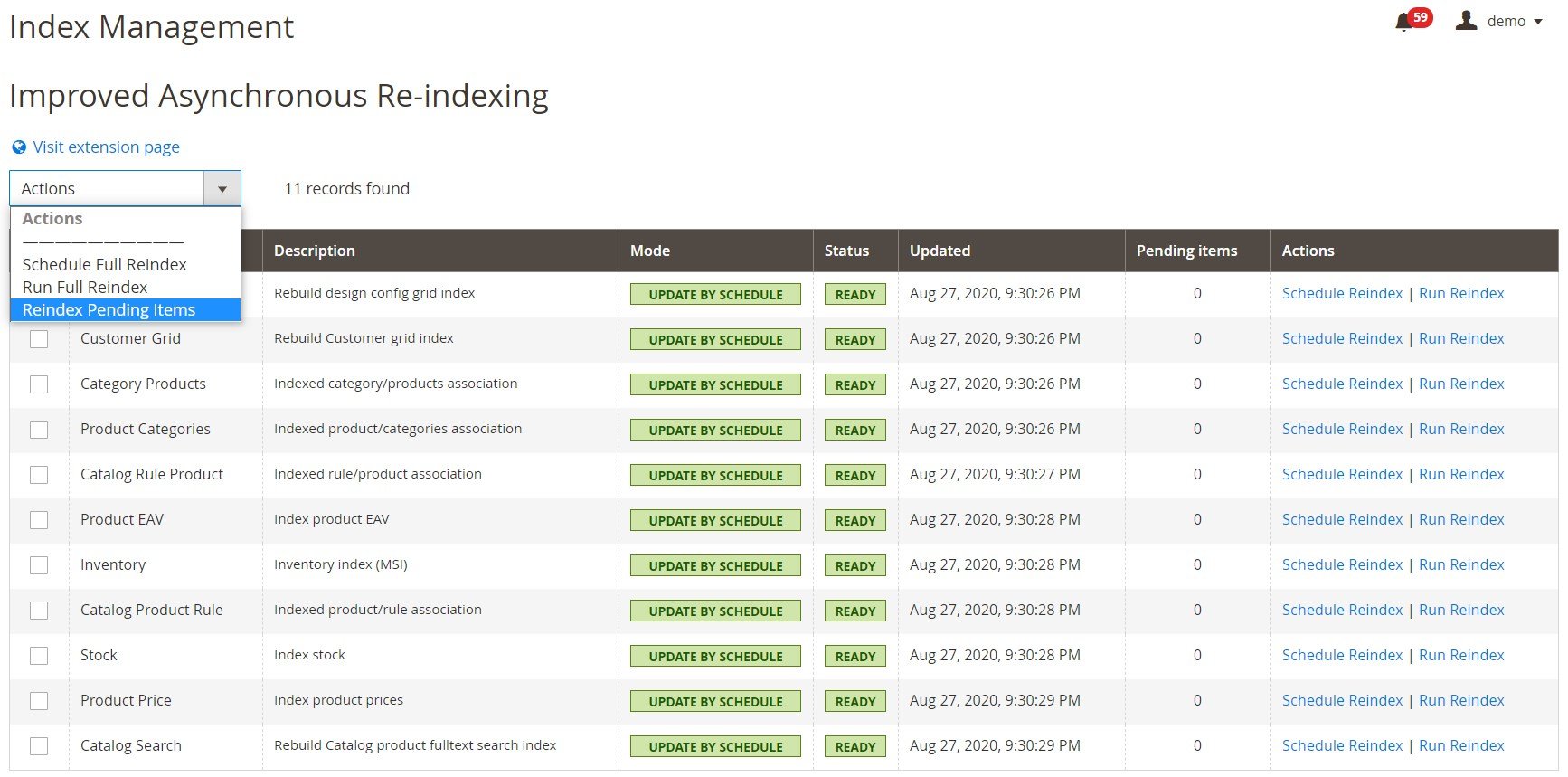Tick the Category Products checkbox
Viewport: 1568px width, 777px height.
(x=39, y=384)
